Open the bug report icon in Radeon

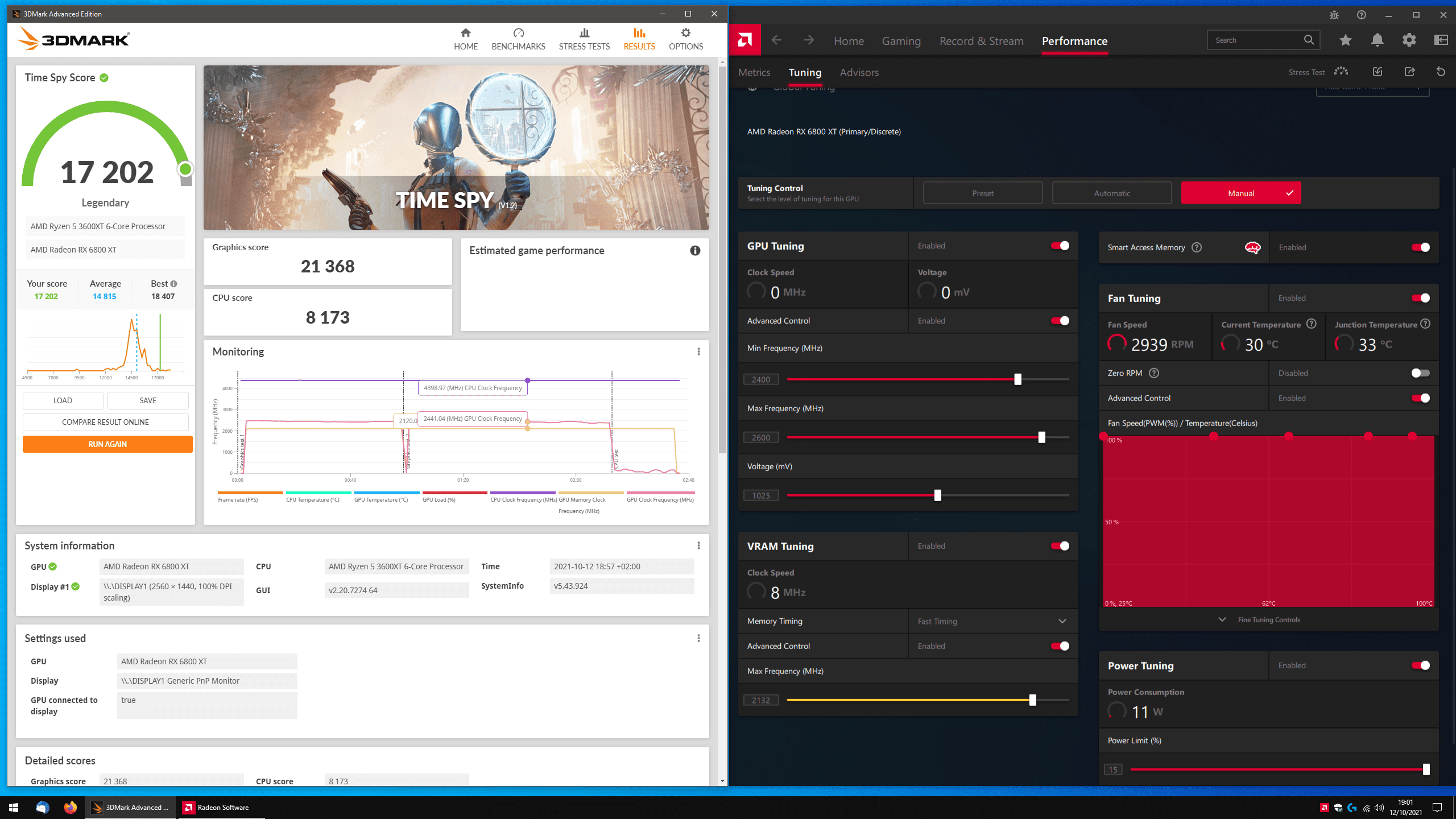tap(1334, 15)
